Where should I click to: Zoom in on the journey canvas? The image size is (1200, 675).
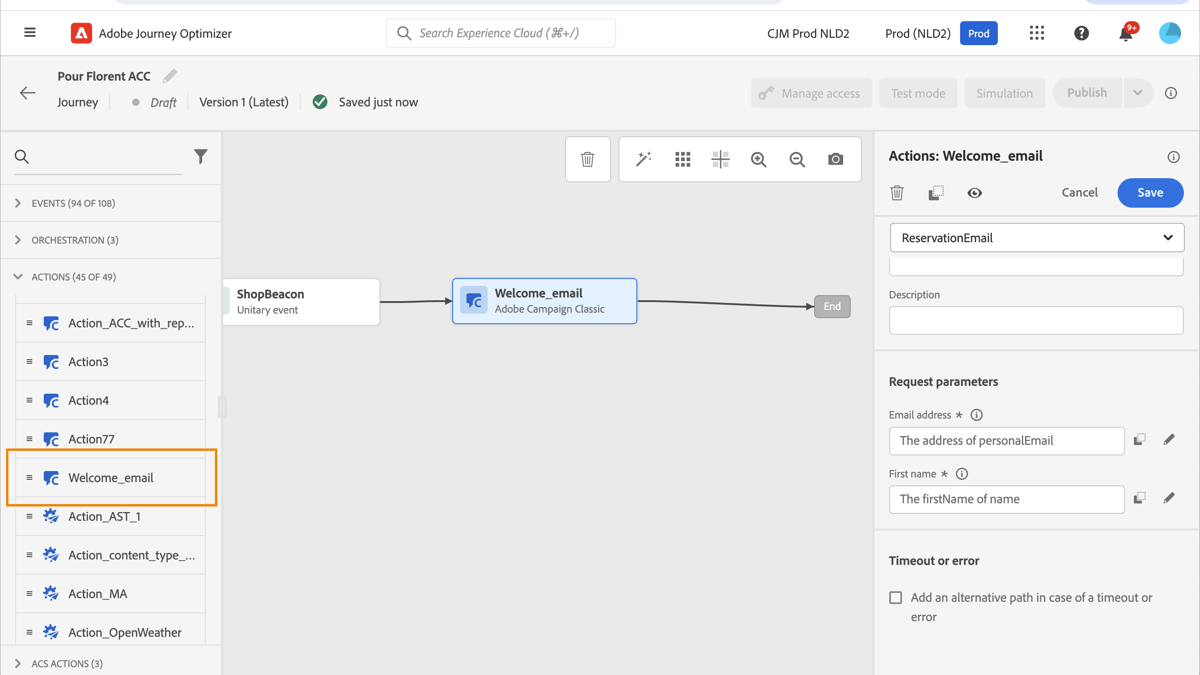(758, 159)
